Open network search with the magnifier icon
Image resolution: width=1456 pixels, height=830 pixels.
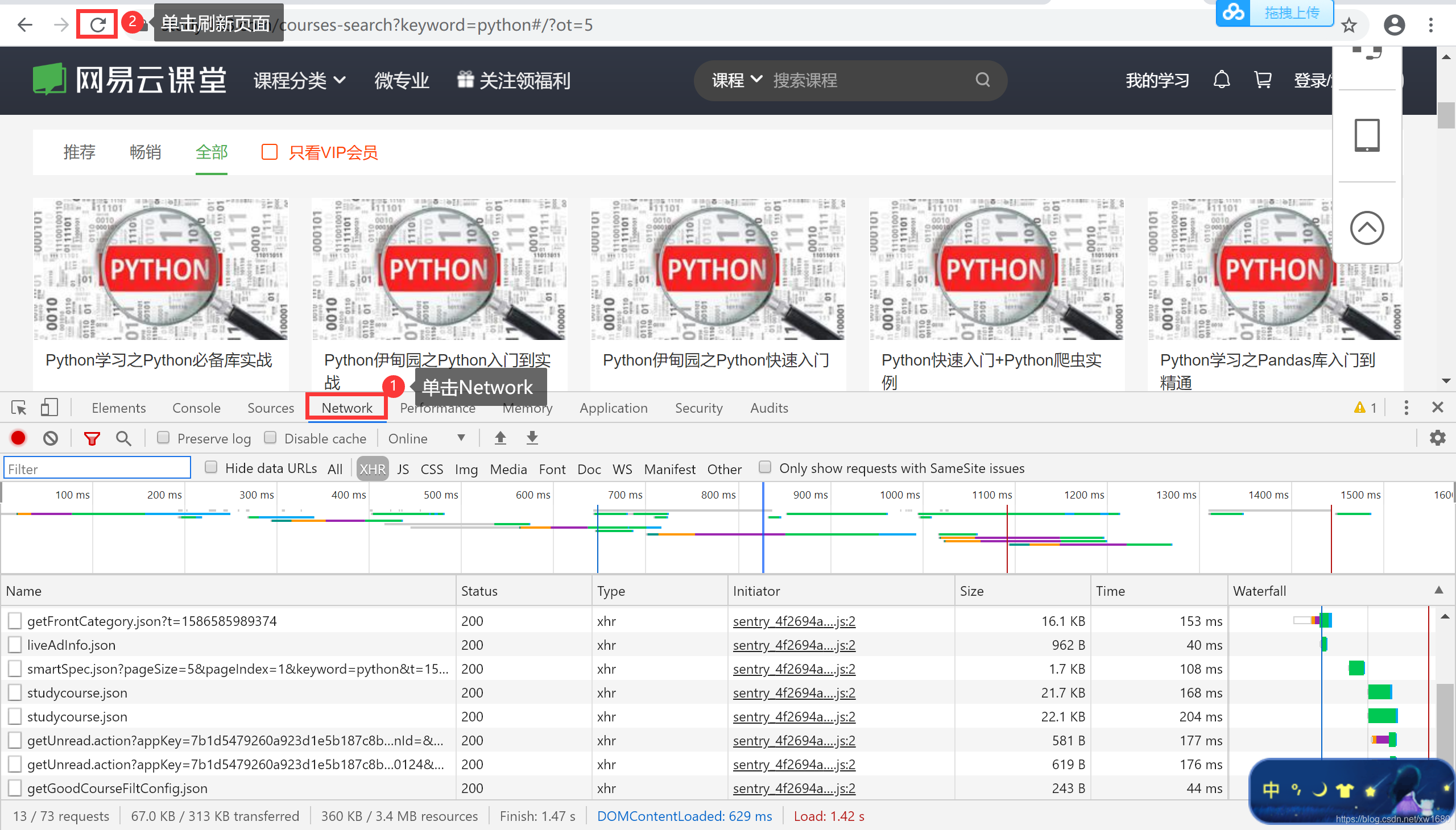coord(123,438)
